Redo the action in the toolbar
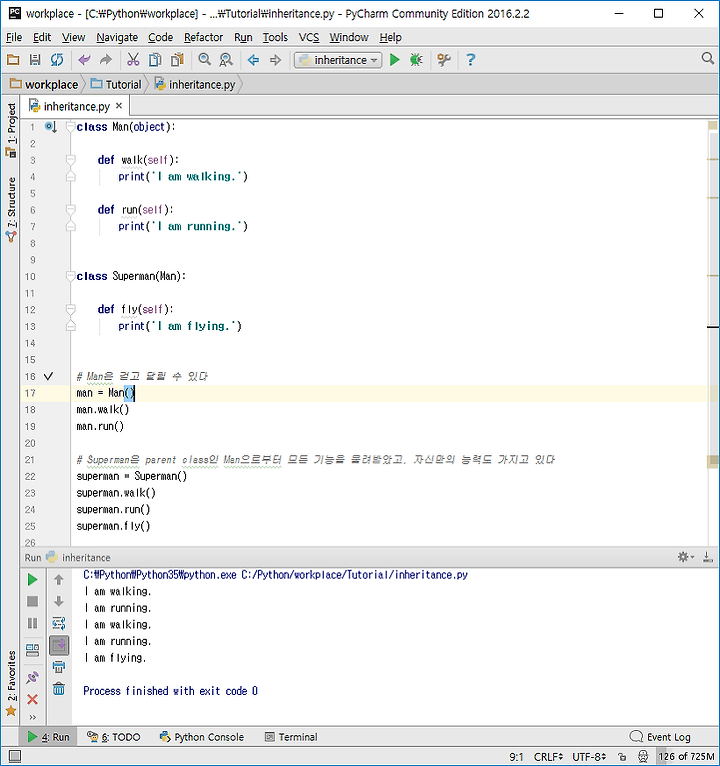This screenshot has height=766, width=720. 106,60
